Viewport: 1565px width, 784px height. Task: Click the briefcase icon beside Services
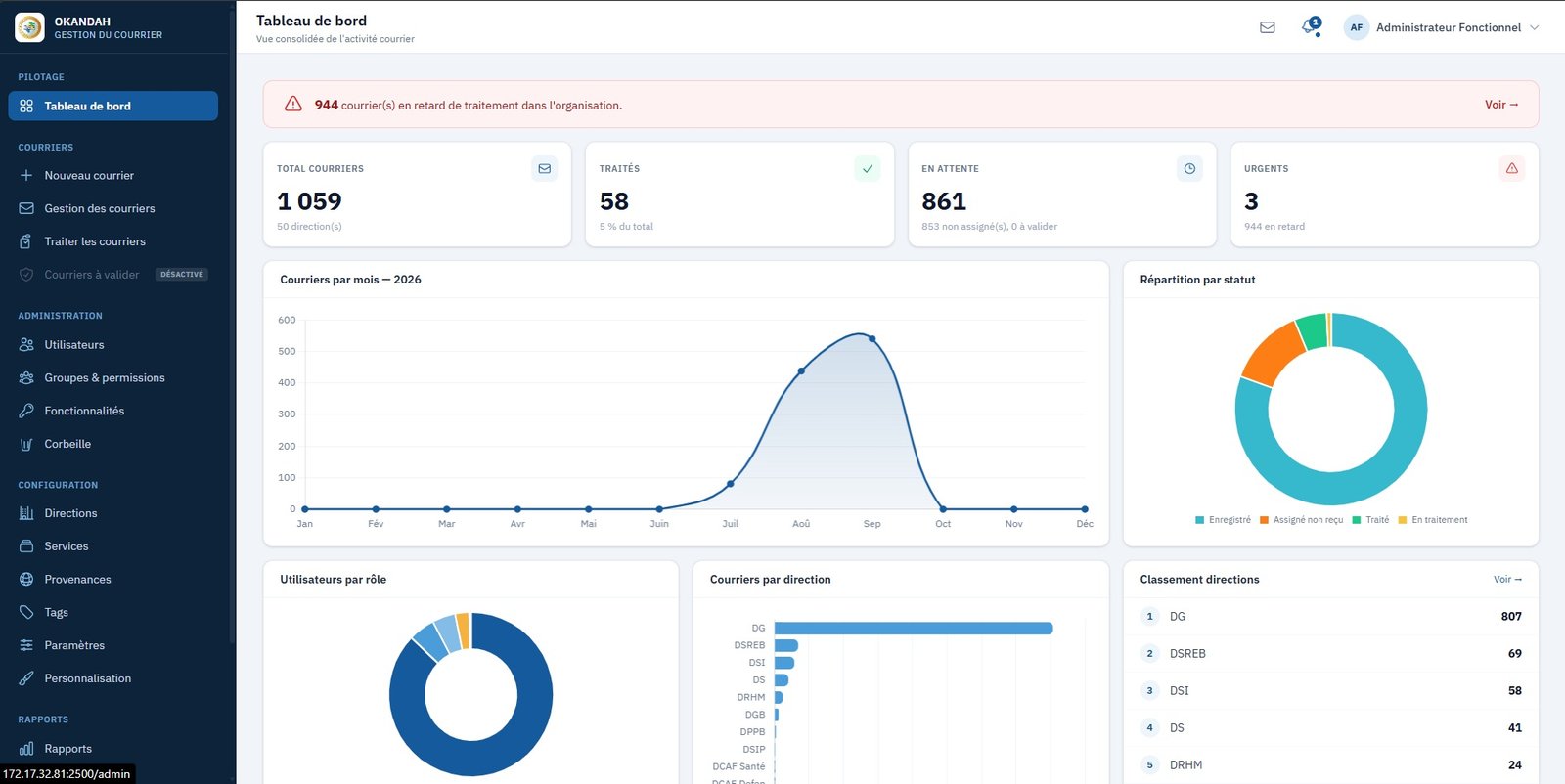pyautogui.click(x=26, y=546)
